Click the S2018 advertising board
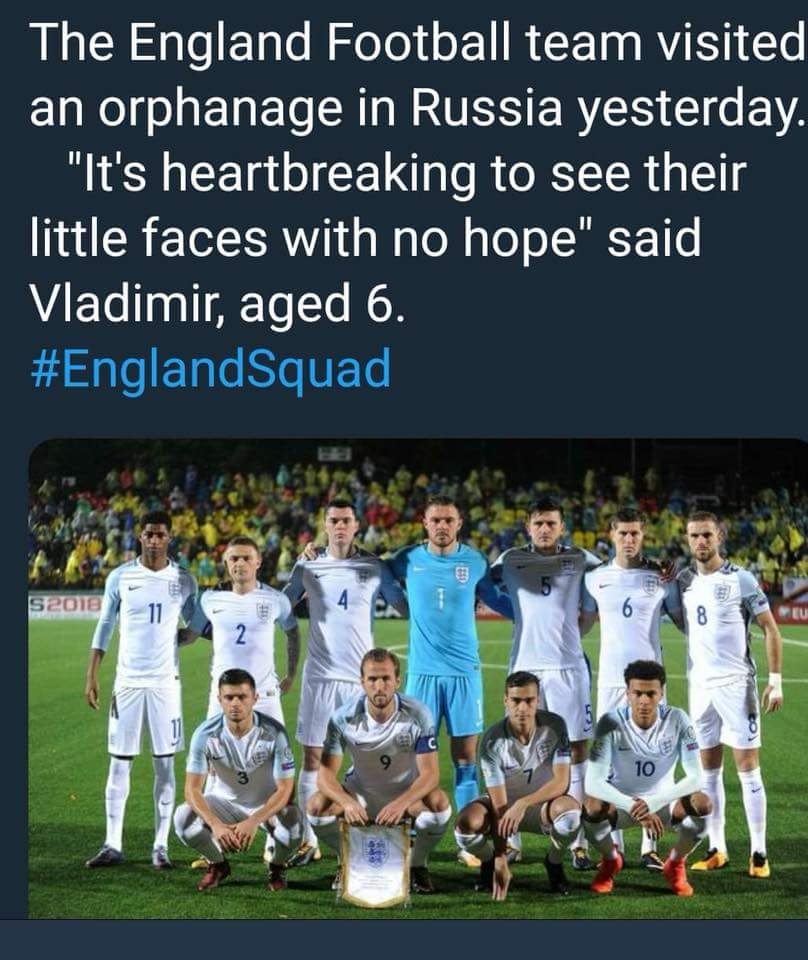This screenshot has width=808, height=960. [65, 606]
